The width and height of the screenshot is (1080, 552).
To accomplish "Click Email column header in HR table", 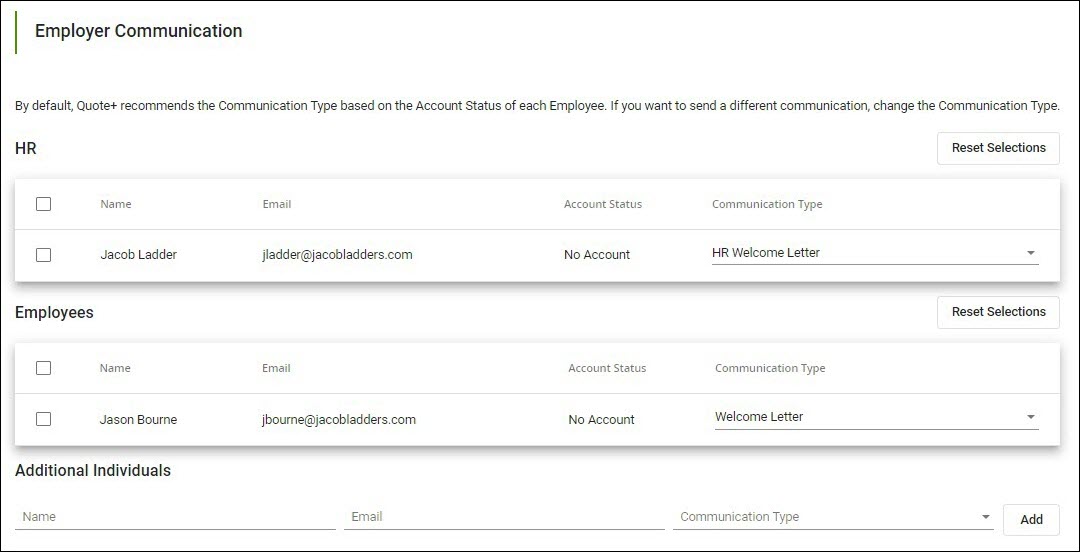I will pyautogui.click(x=276, y=204).
